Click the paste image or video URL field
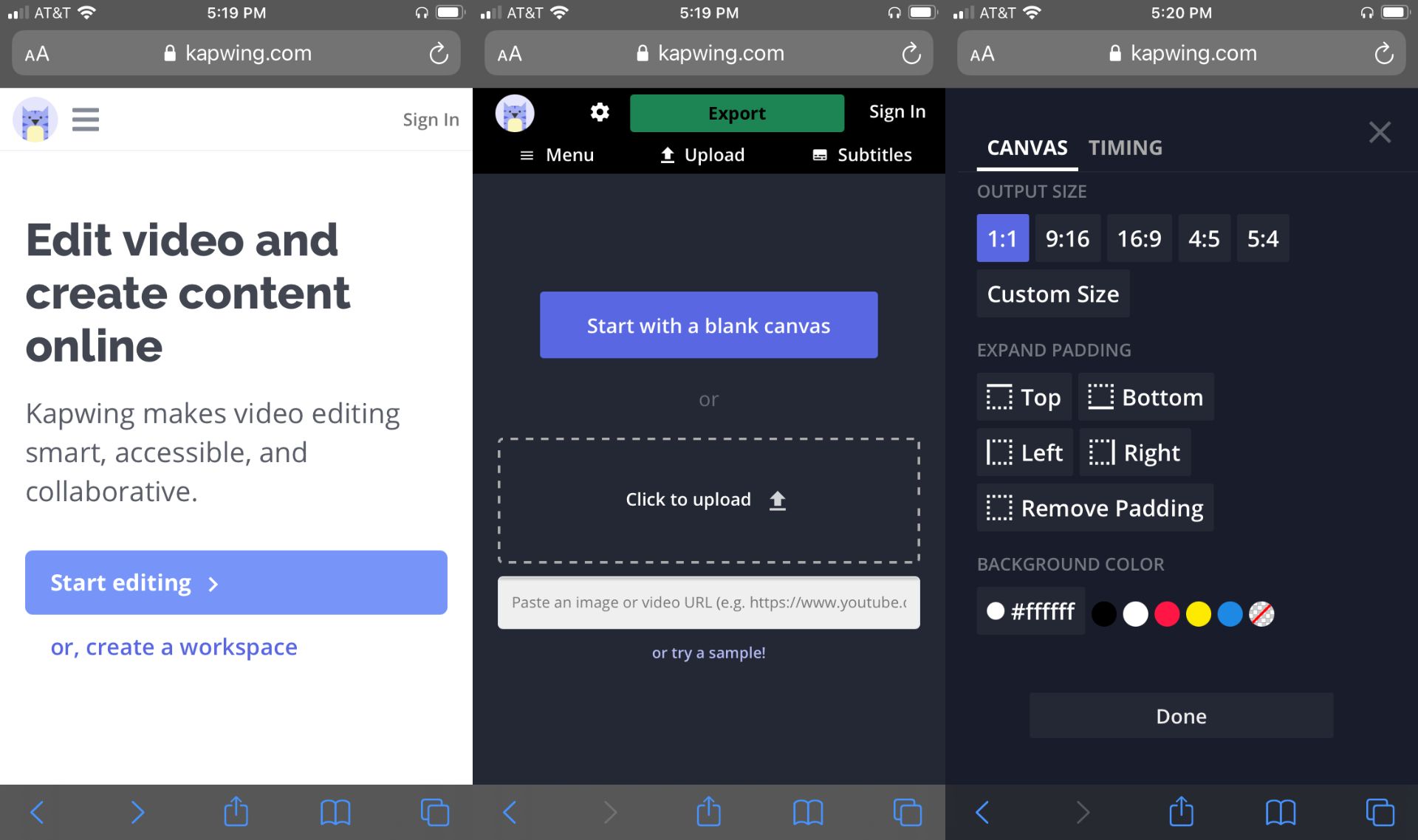The image size is (1418, 840). click(708, 602)
